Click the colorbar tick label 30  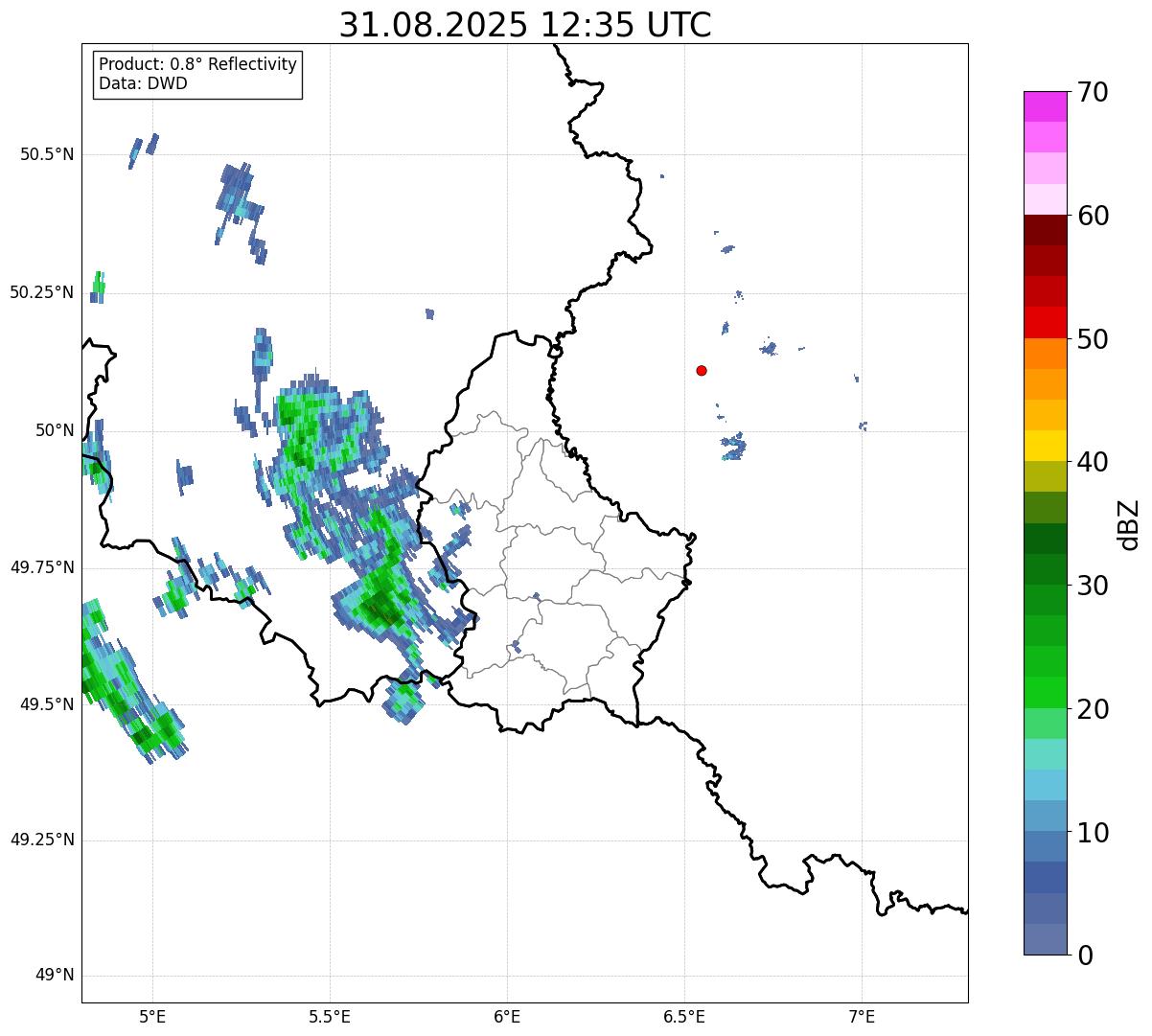1094,586
